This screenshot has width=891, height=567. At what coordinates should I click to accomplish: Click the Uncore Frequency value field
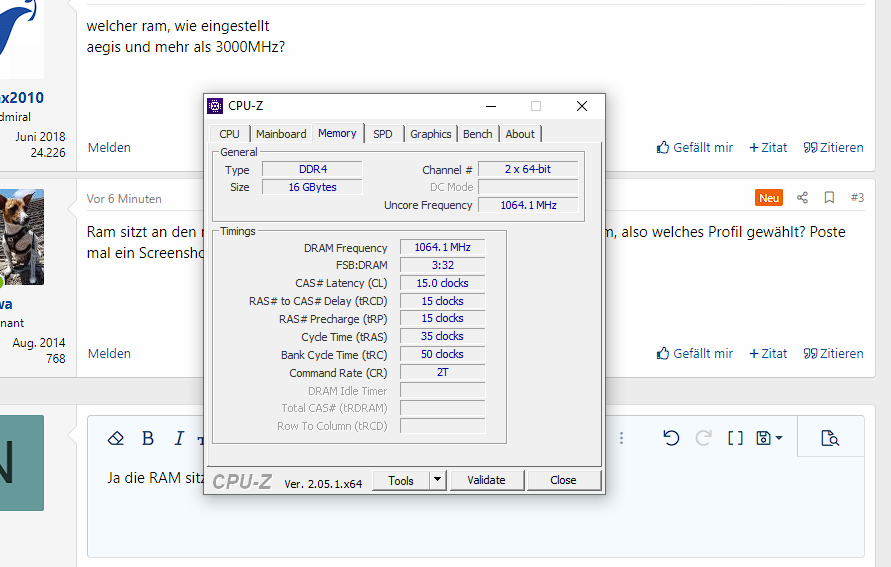click(x=528, y=205)
